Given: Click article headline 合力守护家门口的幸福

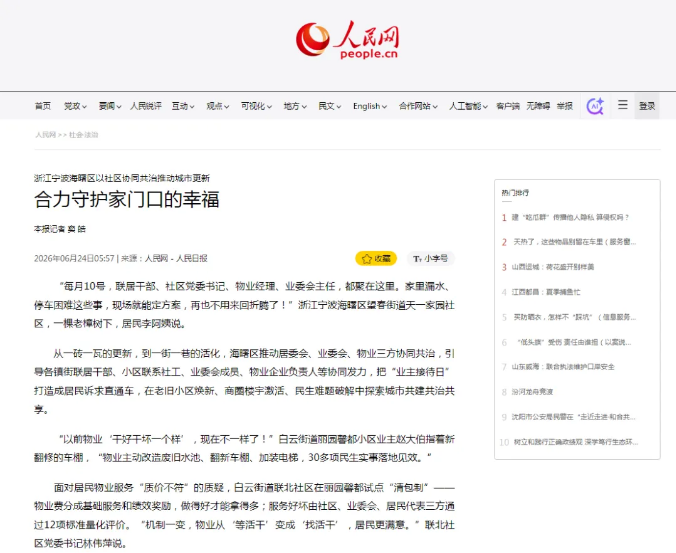Looking at the screenshot, I should click(127, 200).
